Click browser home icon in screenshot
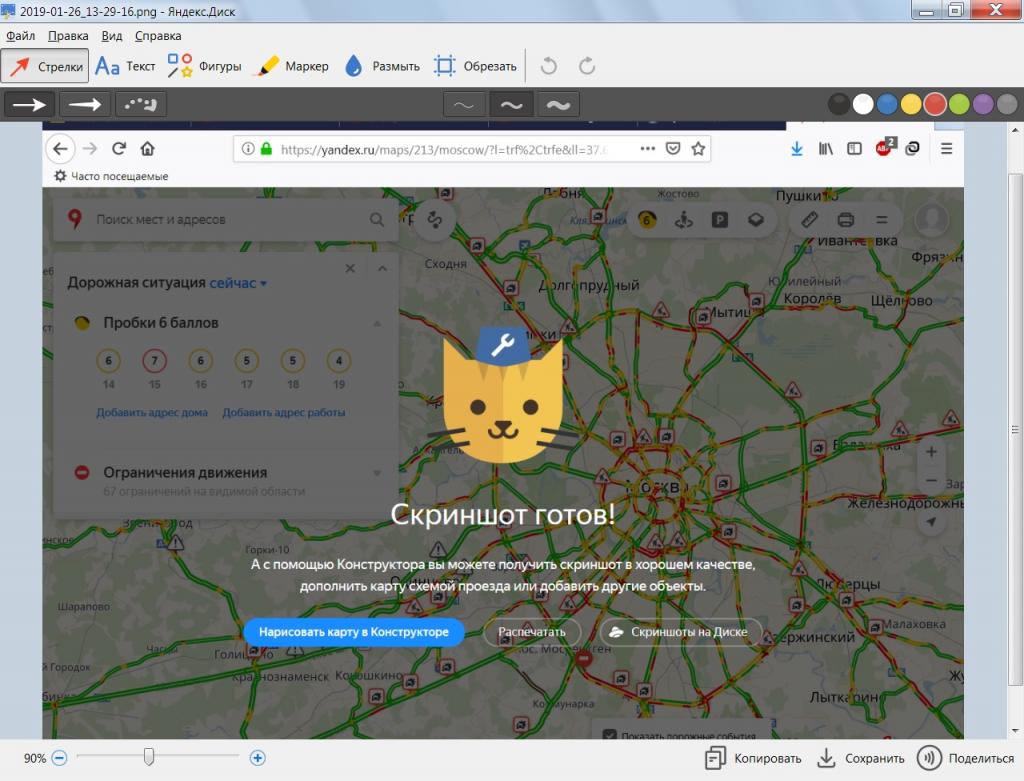Image resolution: width=1024 pixels, height=781 pixels. pos(148,149)
